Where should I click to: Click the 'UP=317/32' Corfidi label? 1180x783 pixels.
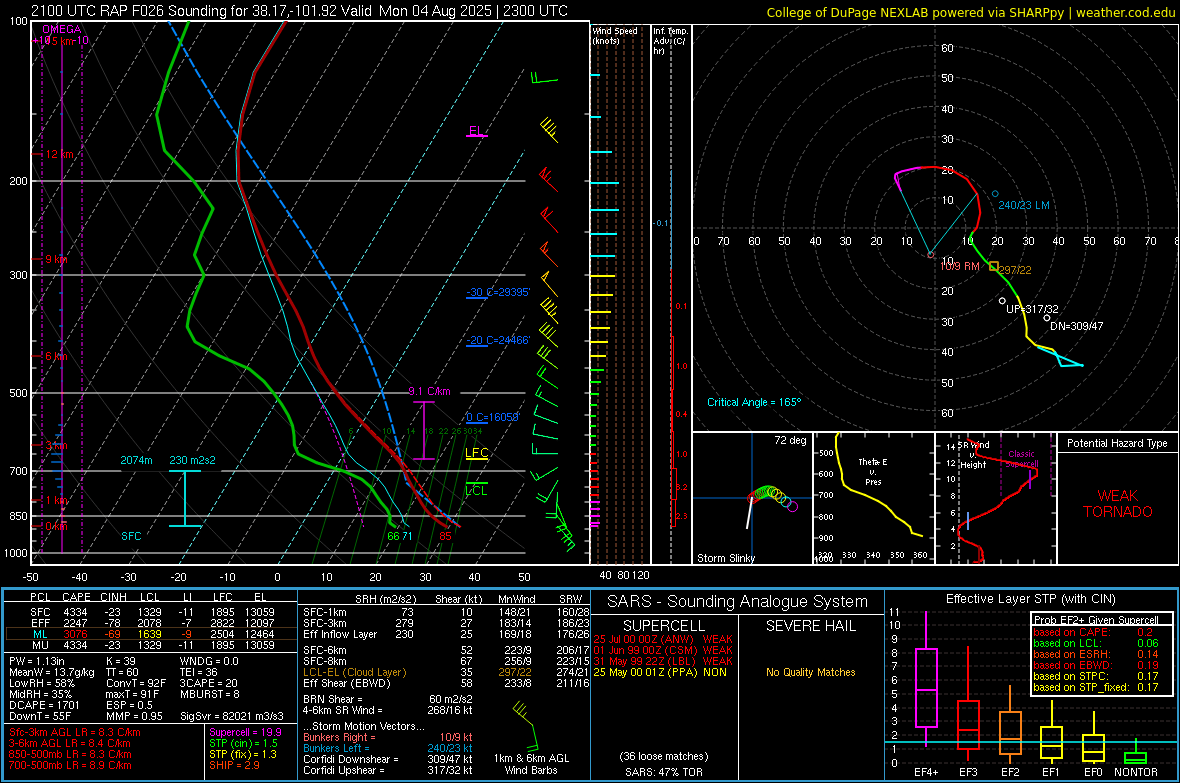[1032, 309]
